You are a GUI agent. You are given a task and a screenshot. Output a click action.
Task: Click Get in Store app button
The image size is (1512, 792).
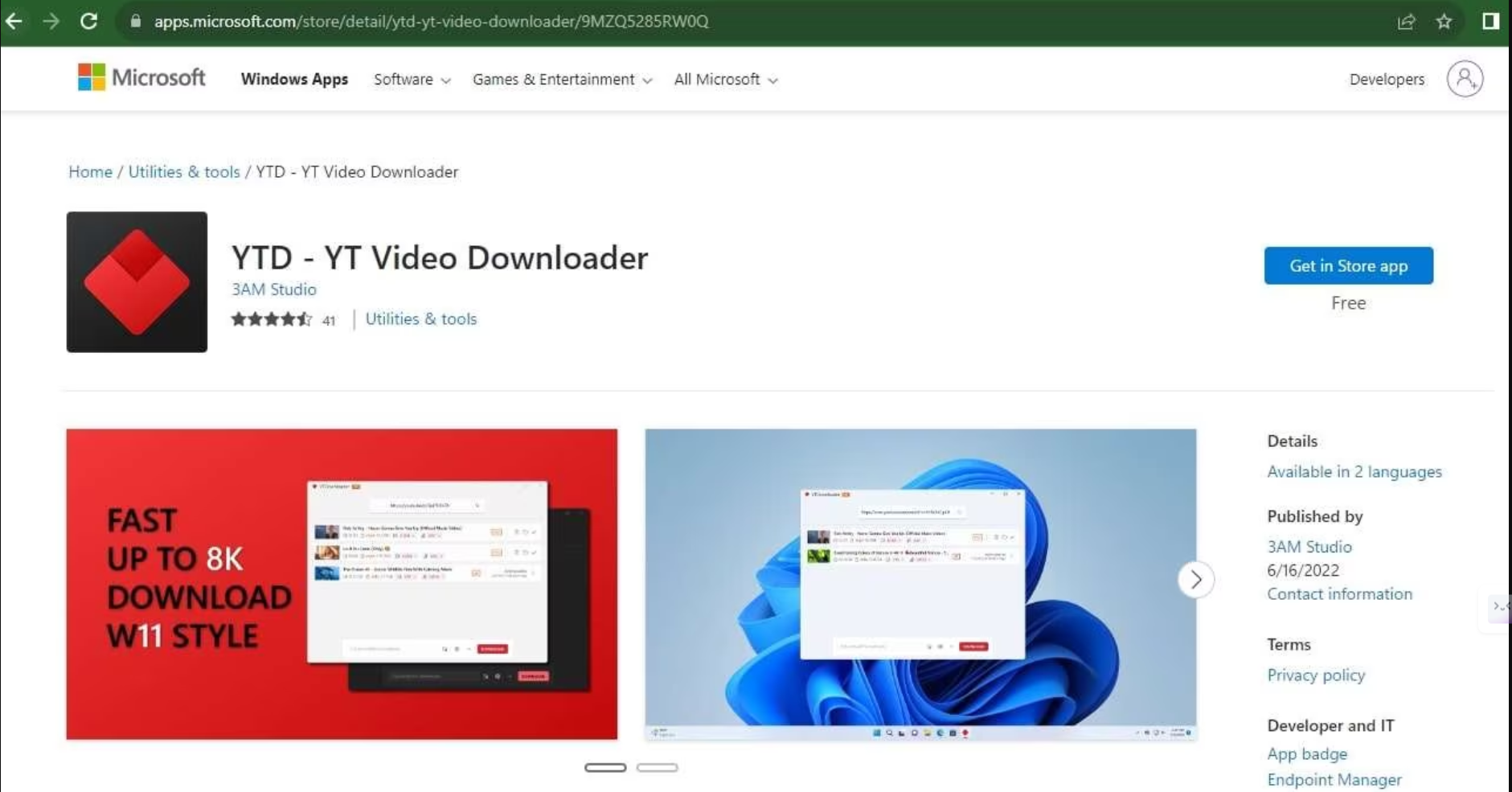click(1348, 266)
